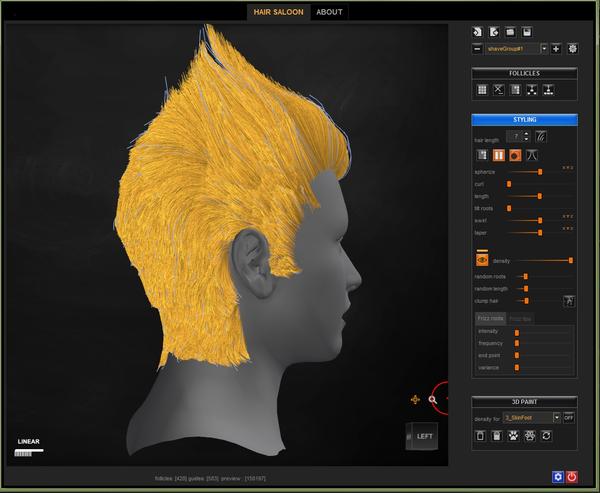This screenshot has height=493, width=600.
Task: Click the gear icon beside shave group
Action: point(573,48)
